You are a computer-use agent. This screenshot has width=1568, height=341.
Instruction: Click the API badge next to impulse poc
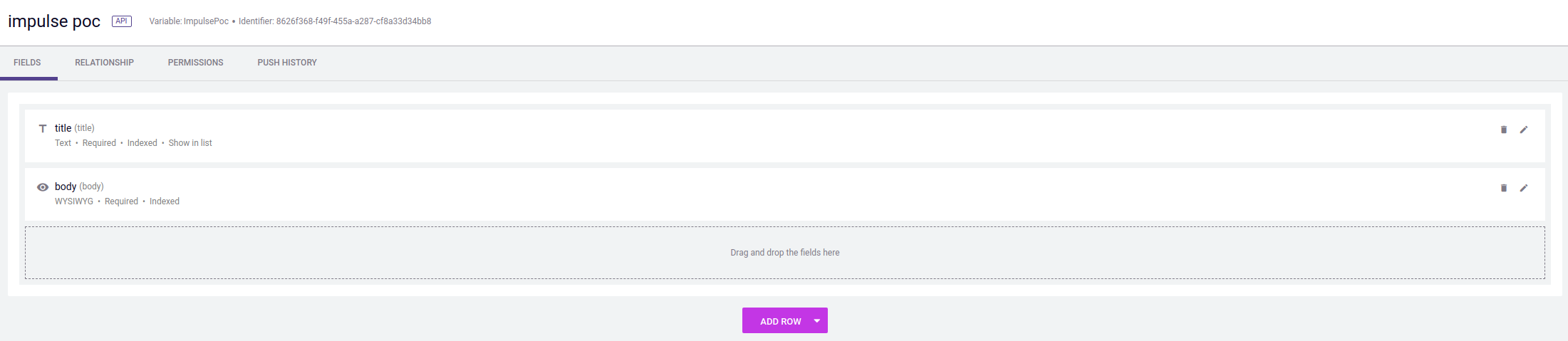pyautogui.click(x=122, y=21)
